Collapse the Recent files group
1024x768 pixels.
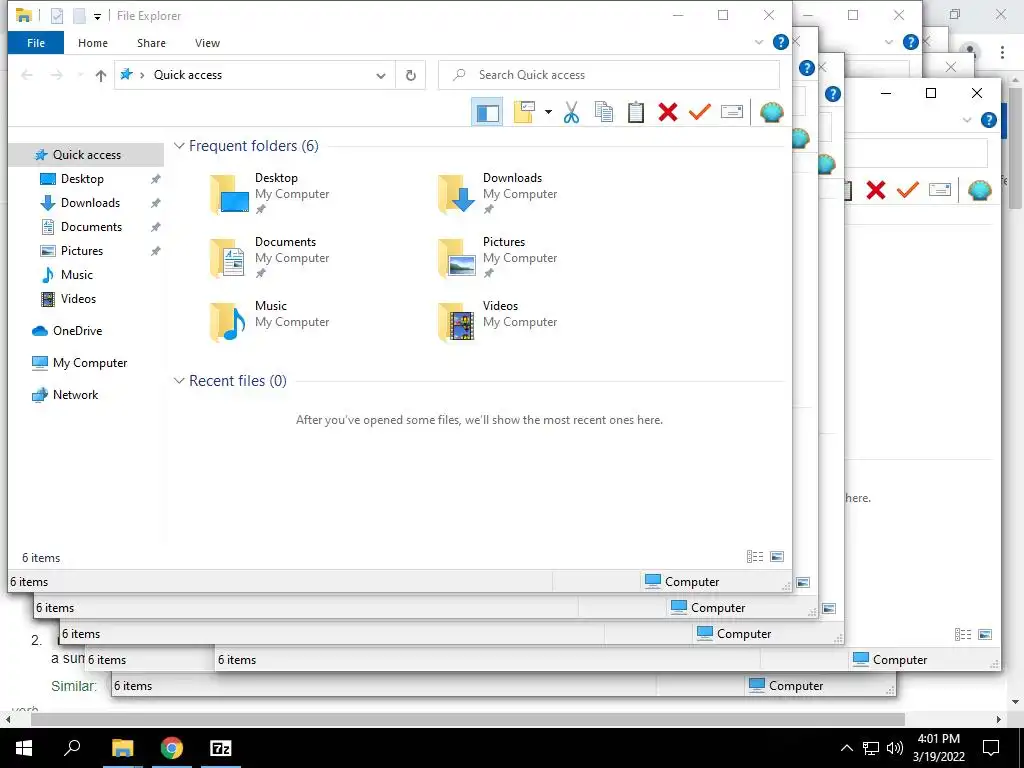click(179, 381)
